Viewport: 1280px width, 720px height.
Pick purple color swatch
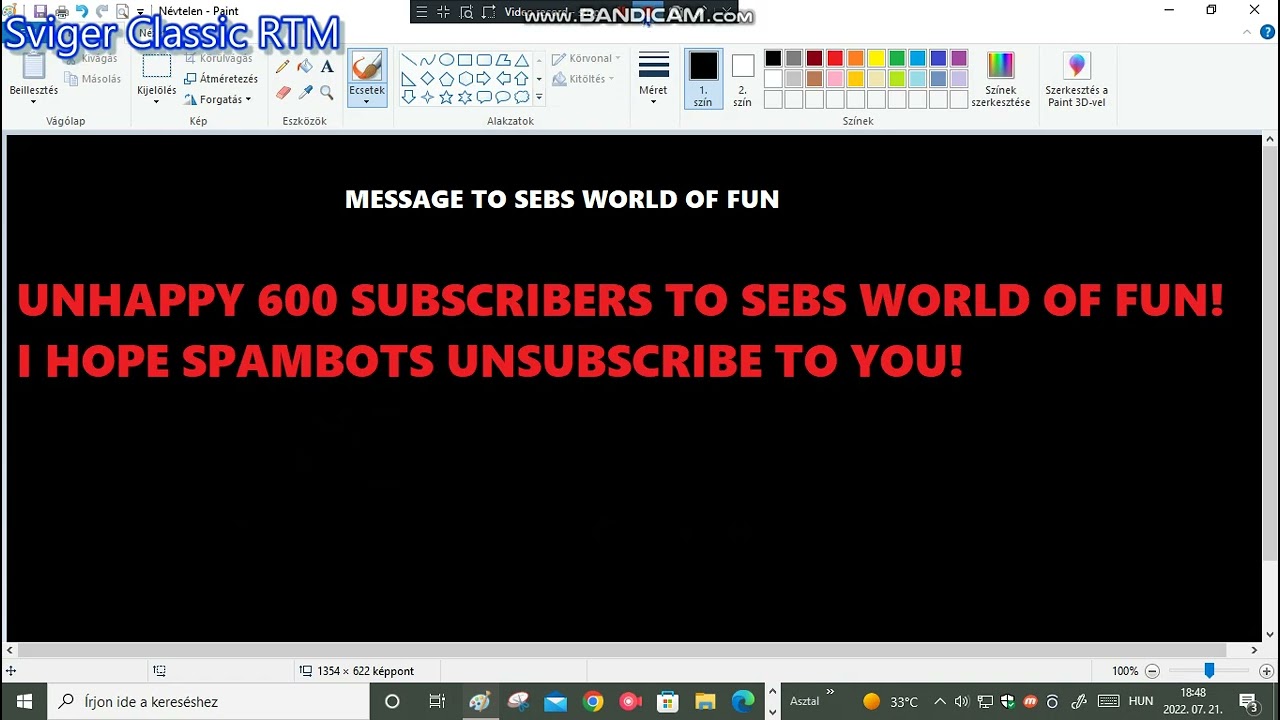[x=959, y=59]
